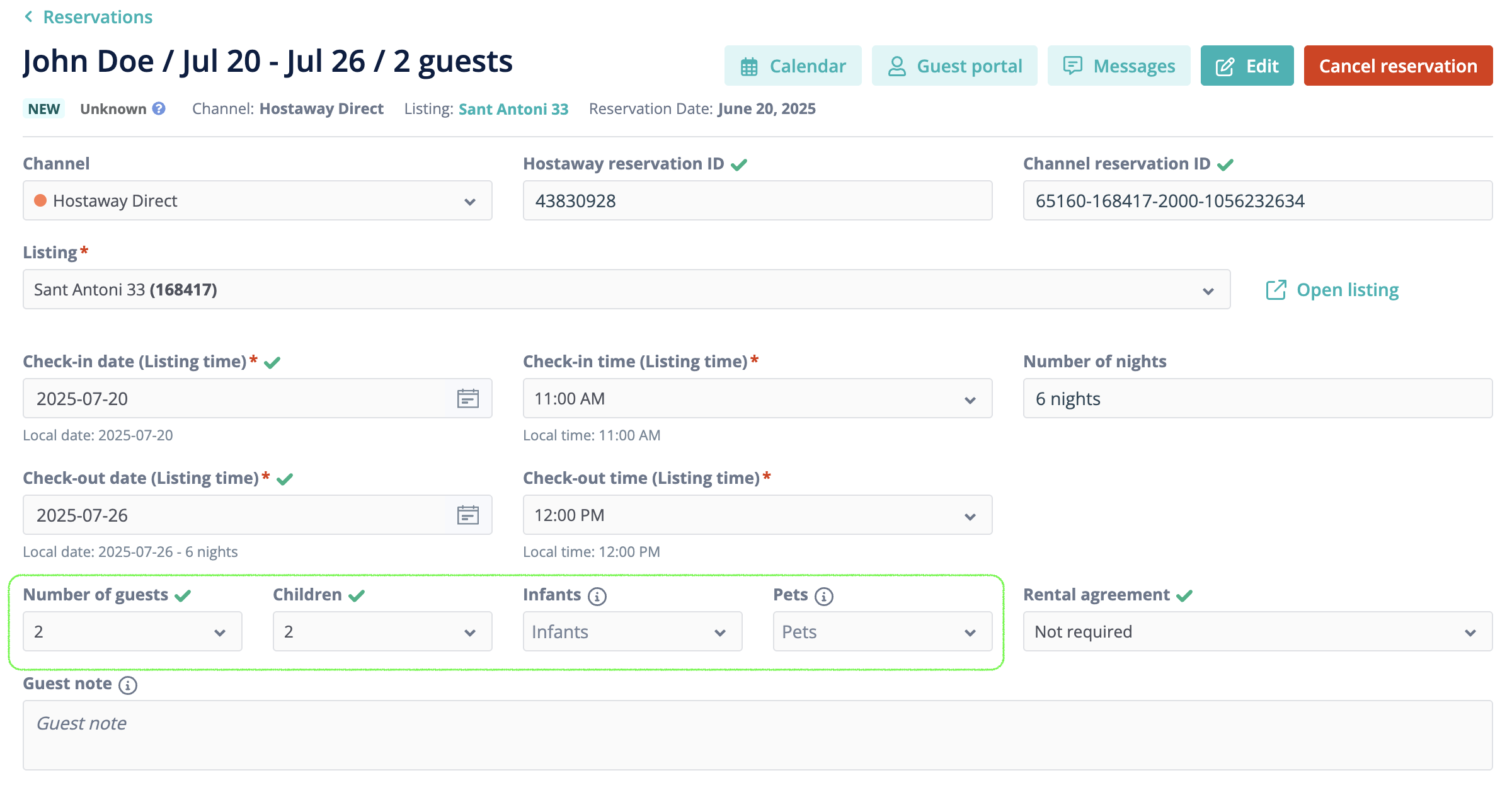Click the checkmark beside Rental agreement
Screen dimensions: 1512x785
click(1184, 595)
